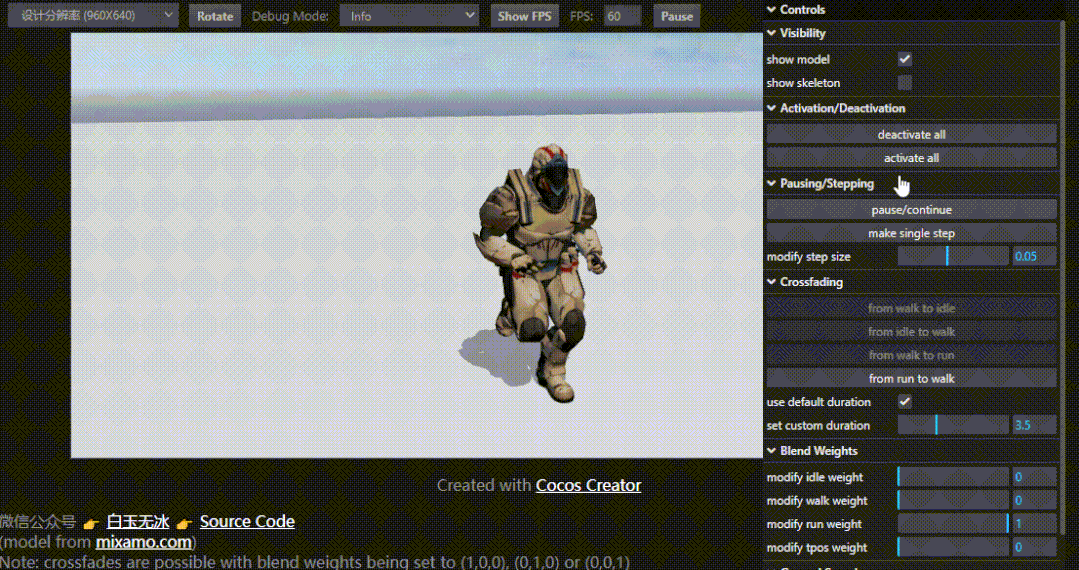Click the running robot model in viewport
The width and height of the screenshot is (1079, 570).
click(540, 272)
